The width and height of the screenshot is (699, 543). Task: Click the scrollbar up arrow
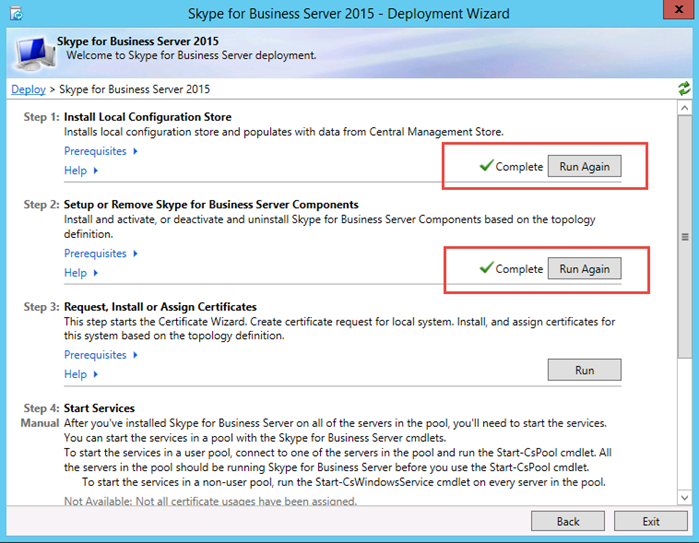coord(685,108)
